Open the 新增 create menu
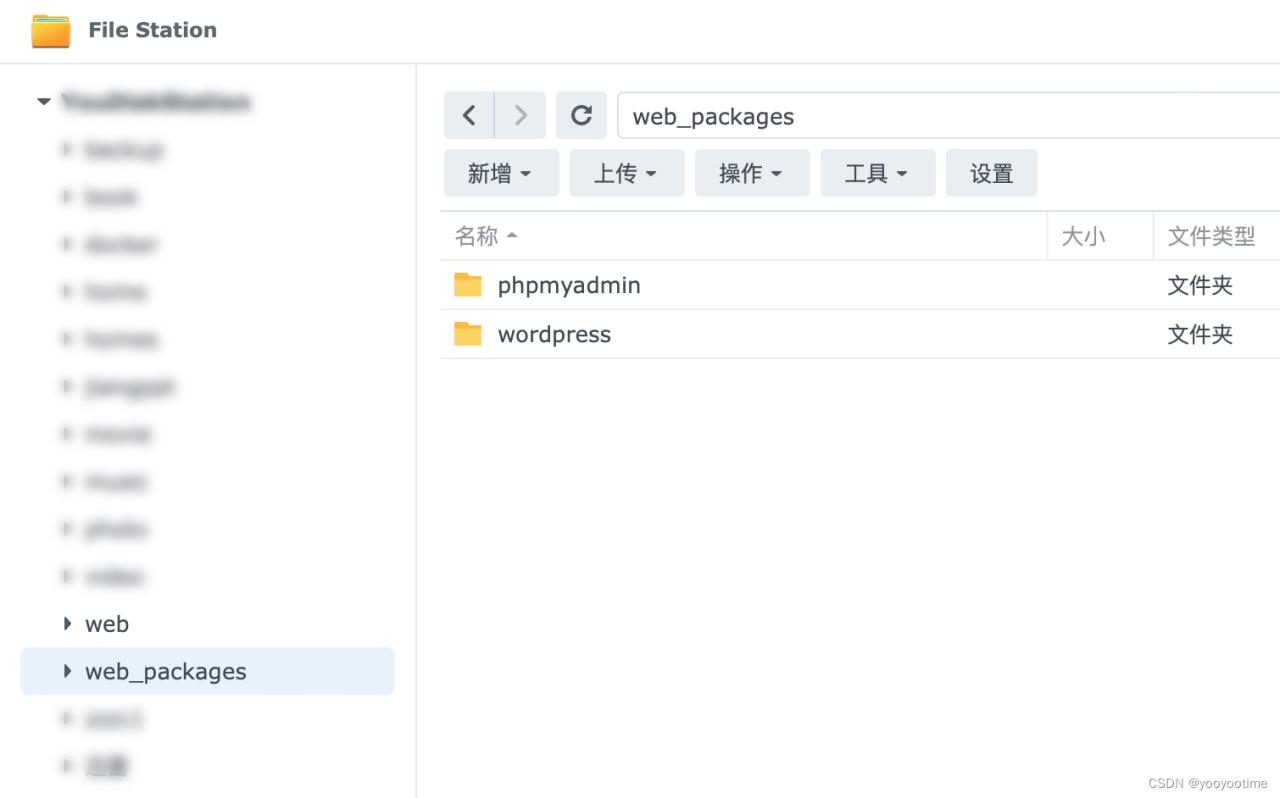Viewport: 1280px width, 798px height. (x=501, y=172)
